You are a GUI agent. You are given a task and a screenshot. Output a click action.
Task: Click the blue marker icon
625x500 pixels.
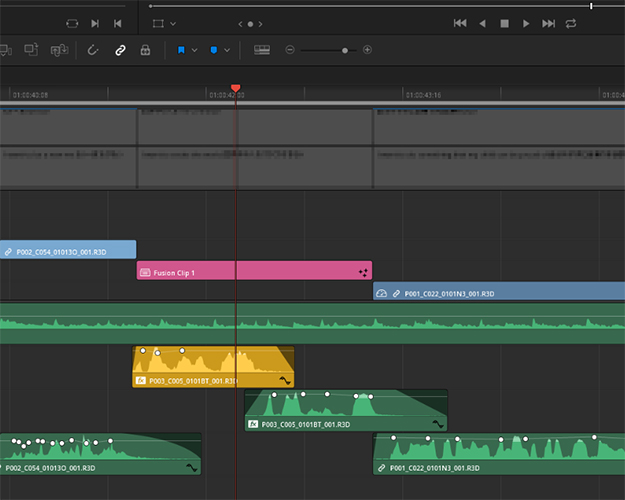214,49
